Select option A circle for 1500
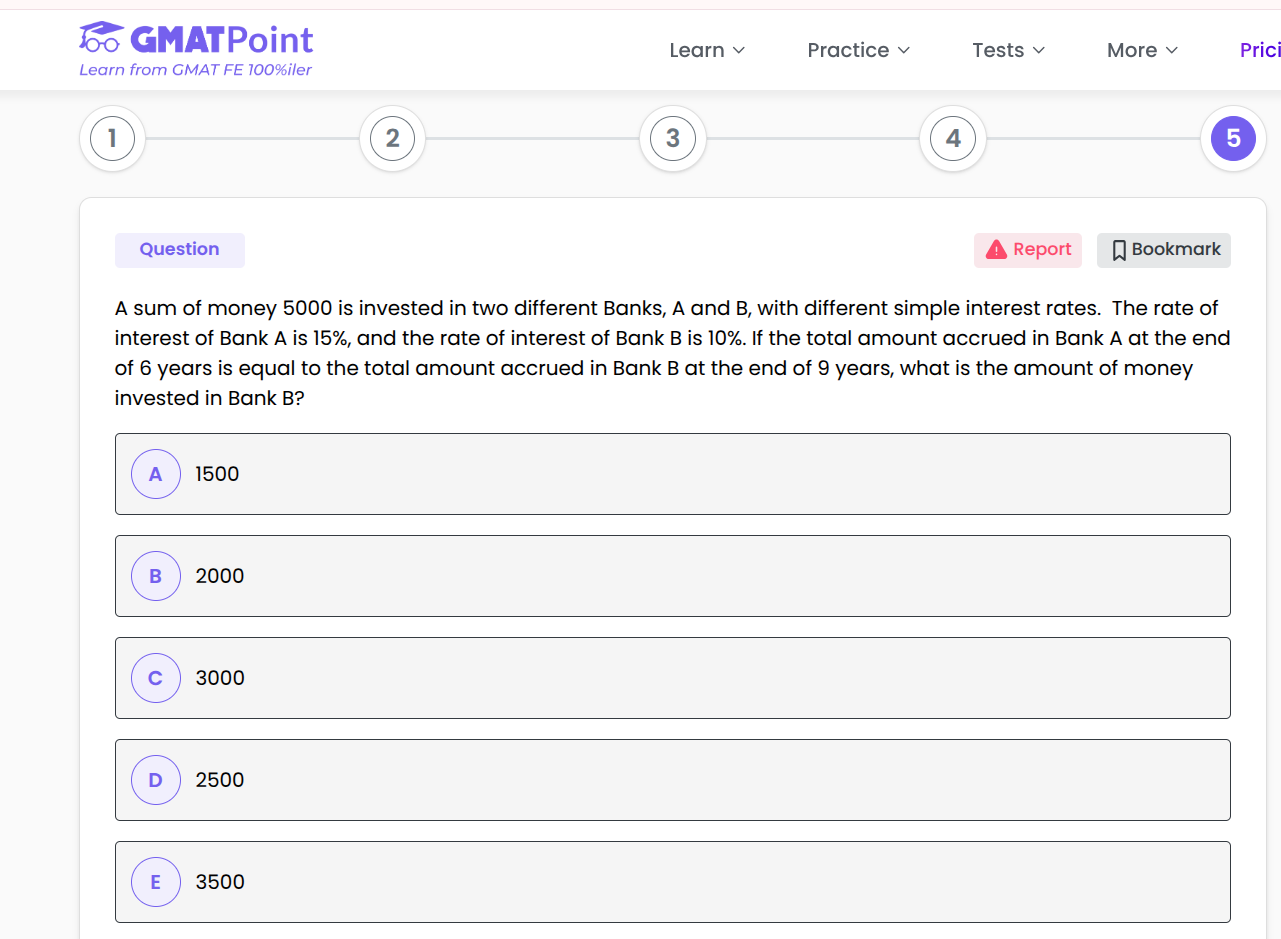This screenshot has height=939, width=1281. [x=156, y=474]
